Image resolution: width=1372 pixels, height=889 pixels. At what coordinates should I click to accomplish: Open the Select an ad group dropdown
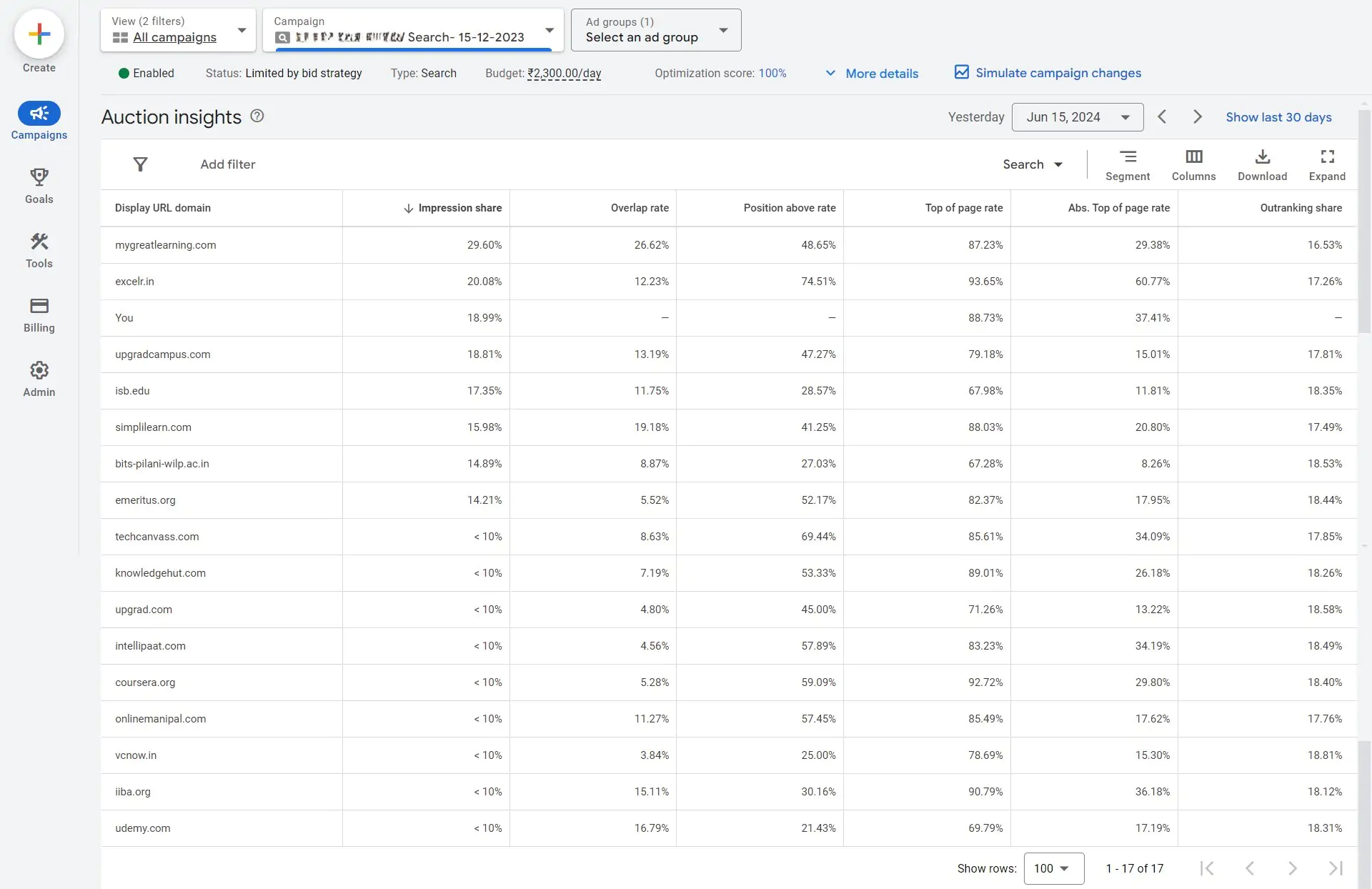(x=723, y=30)
